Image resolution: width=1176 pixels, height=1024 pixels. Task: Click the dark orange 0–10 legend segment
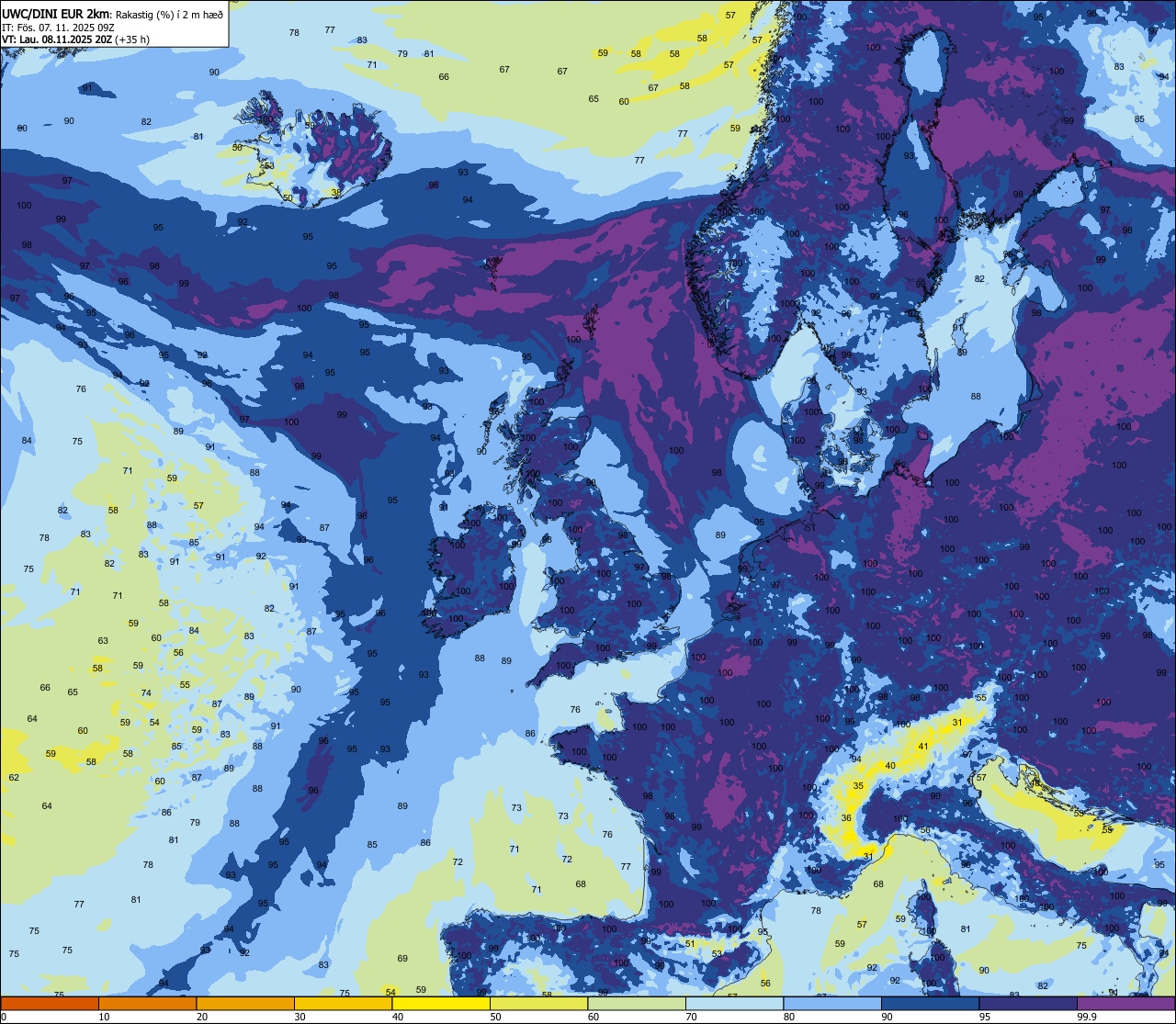click(x=50, y=1003)
